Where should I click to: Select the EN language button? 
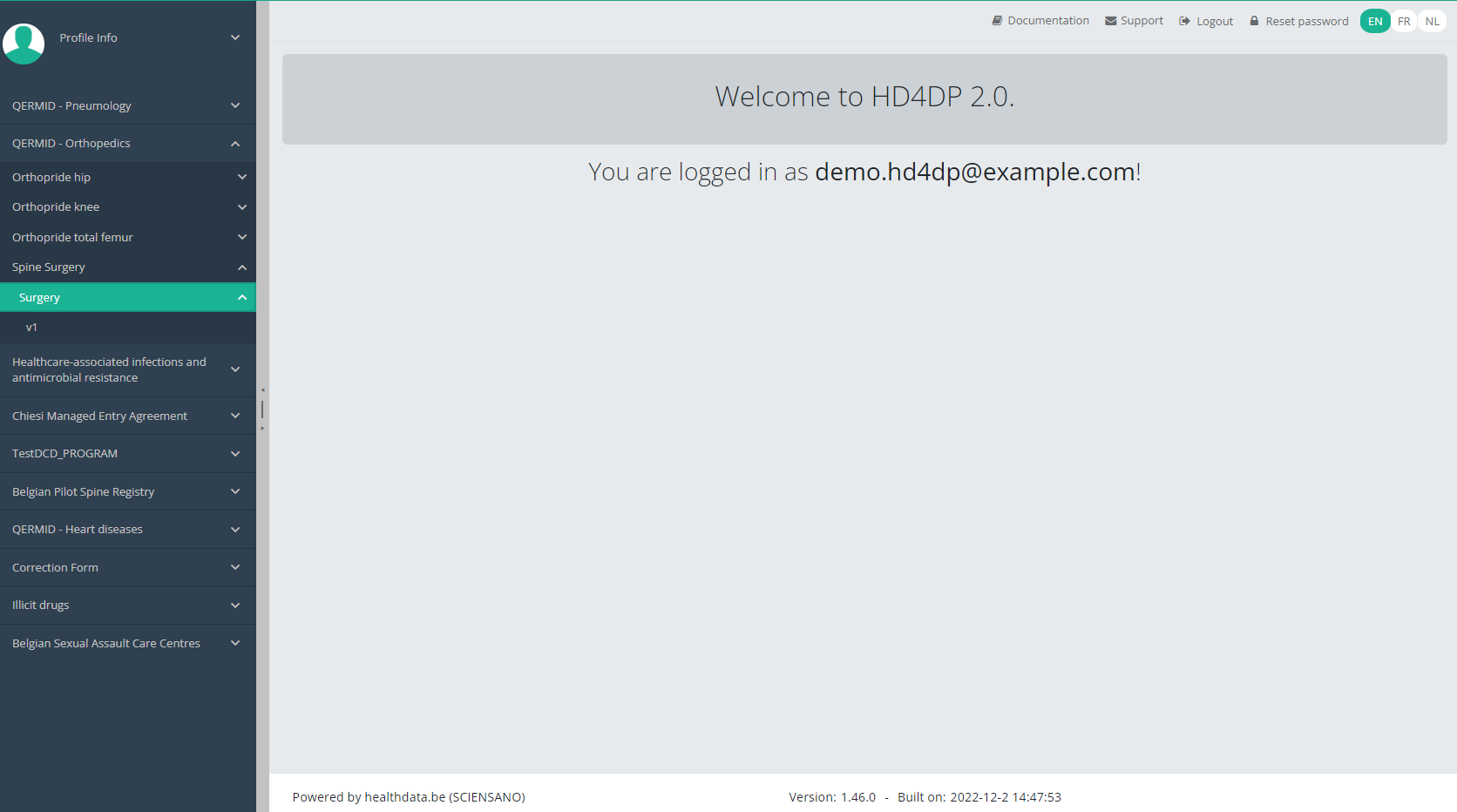click(x=1374, y=22)
